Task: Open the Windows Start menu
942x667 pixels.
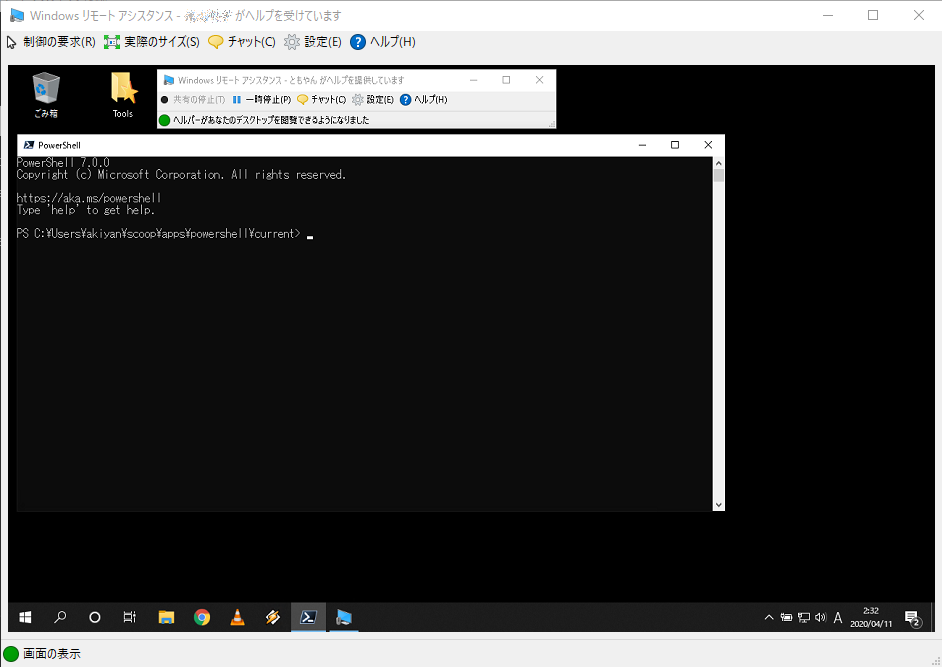Action: point(25,617)
